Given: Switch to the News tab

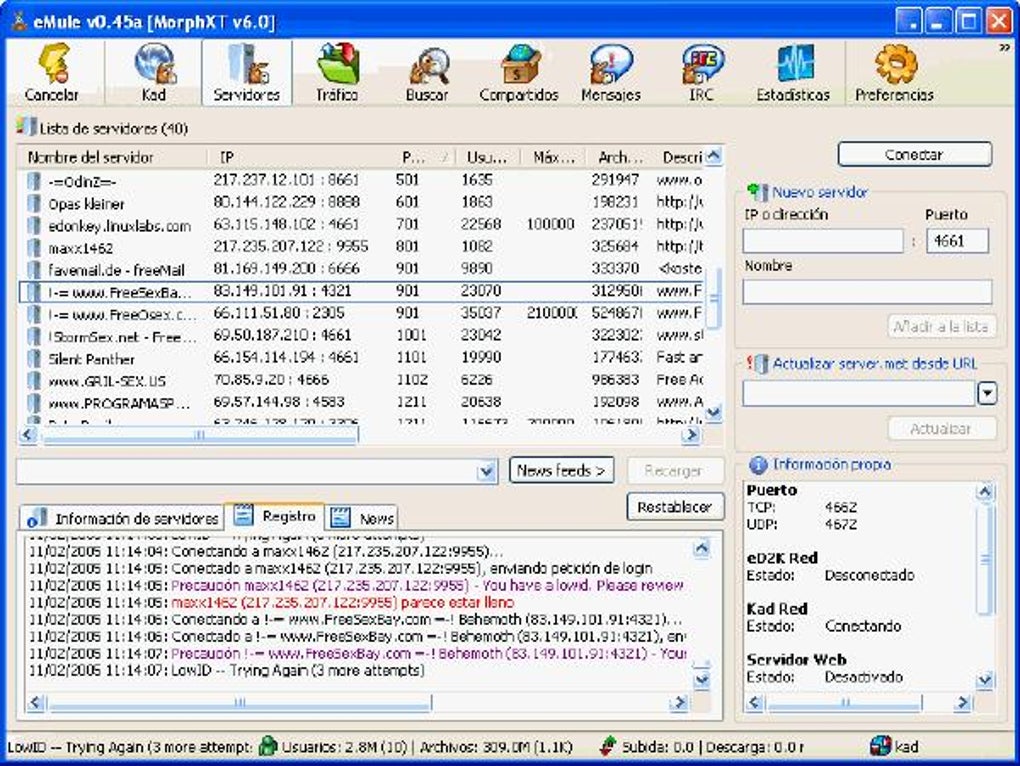Looking at the screenshot, I should 362,518.
